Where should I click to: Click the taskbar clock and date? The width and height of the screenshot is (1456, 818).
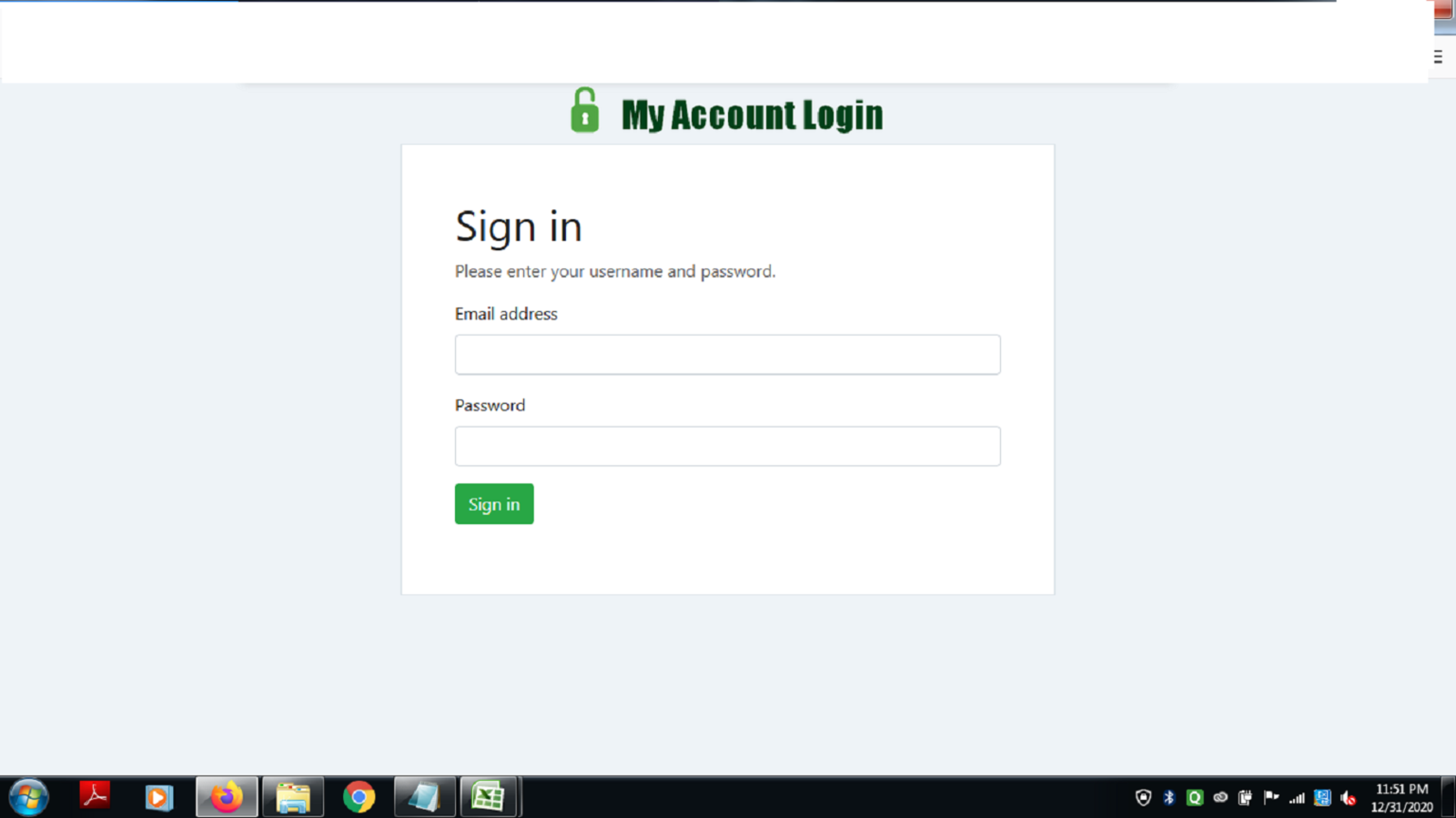click(1401, 798)
